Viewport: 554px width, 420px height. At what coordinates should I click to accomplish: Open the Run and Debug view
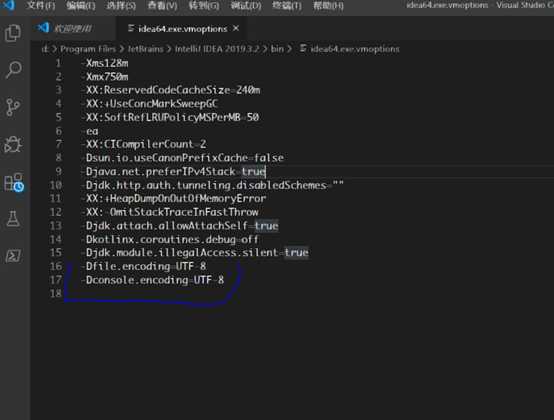[x=13, y=144]
